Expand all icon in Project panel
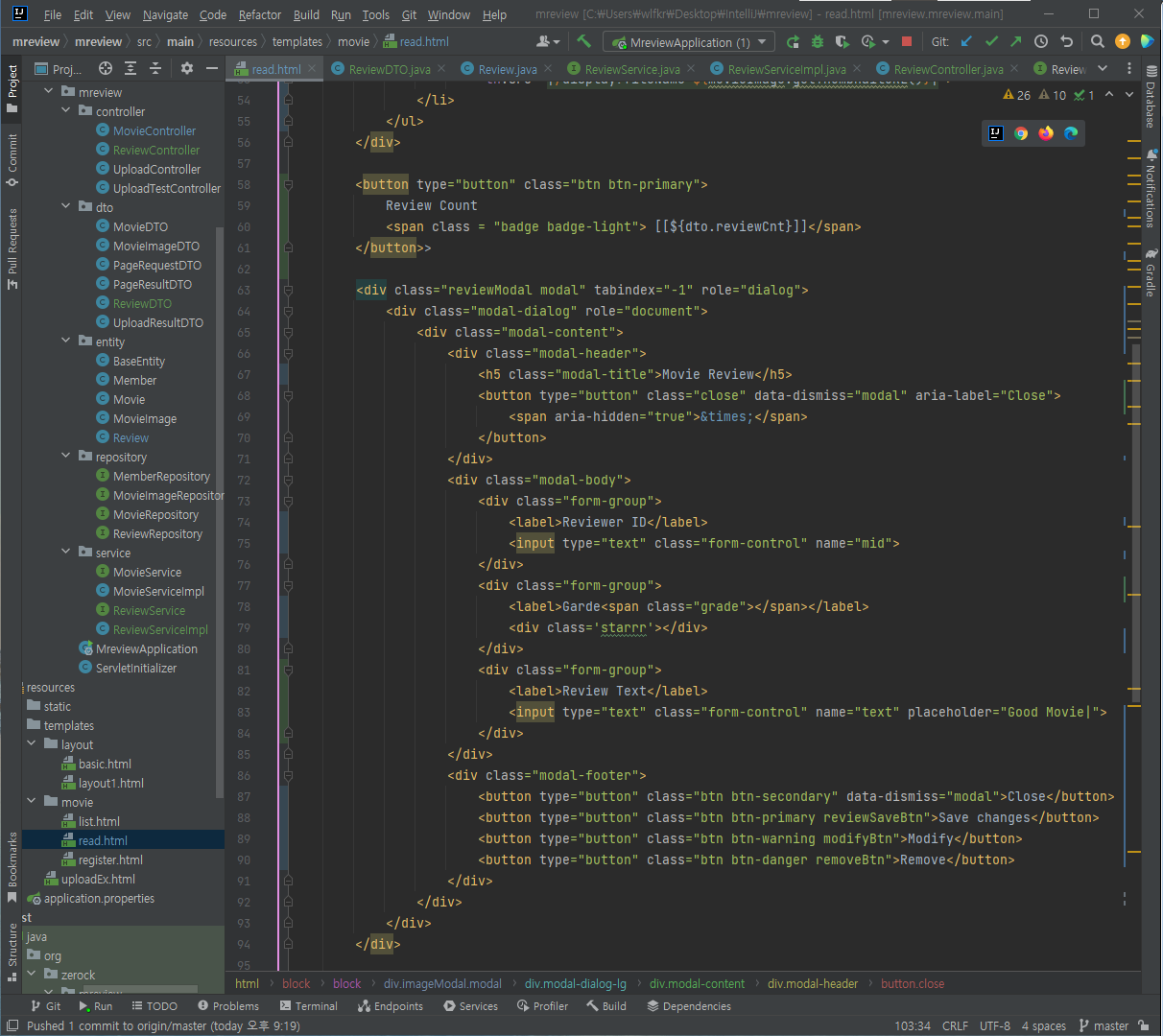 tap(131, 68)
